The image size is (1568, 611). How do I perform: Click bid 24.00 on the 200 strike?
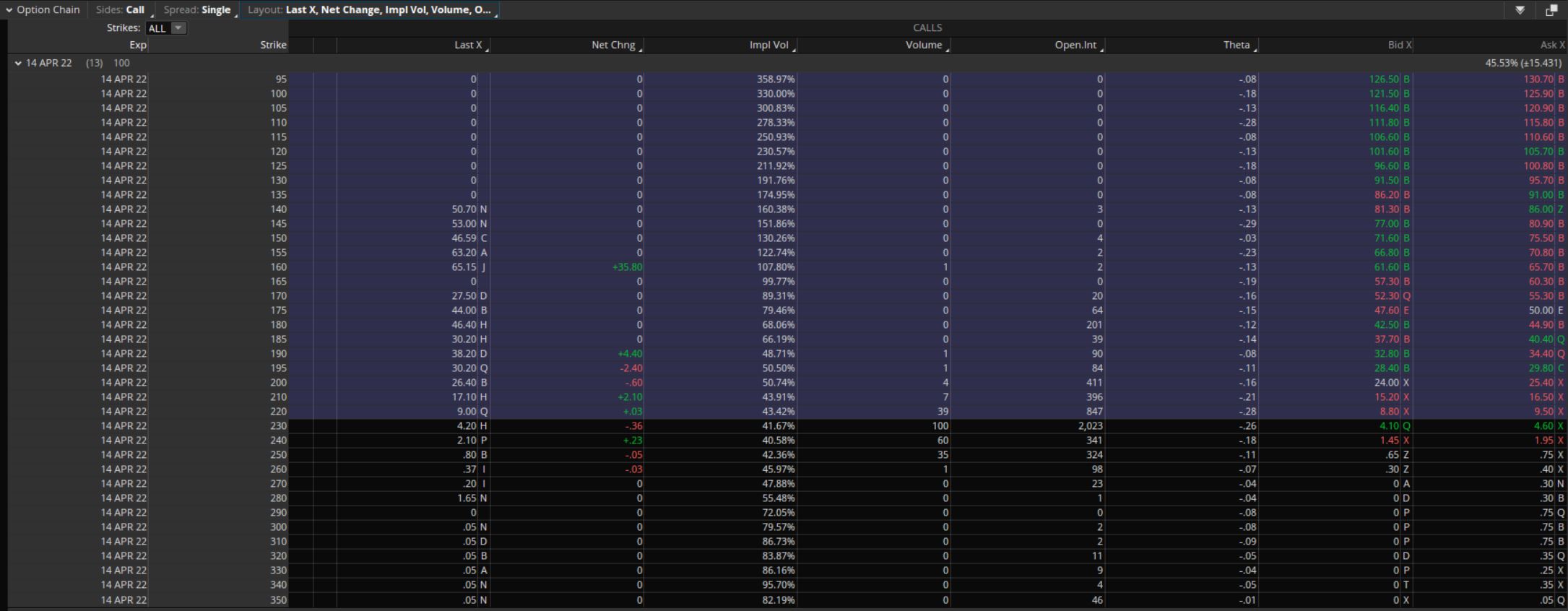click(1386, 383)
